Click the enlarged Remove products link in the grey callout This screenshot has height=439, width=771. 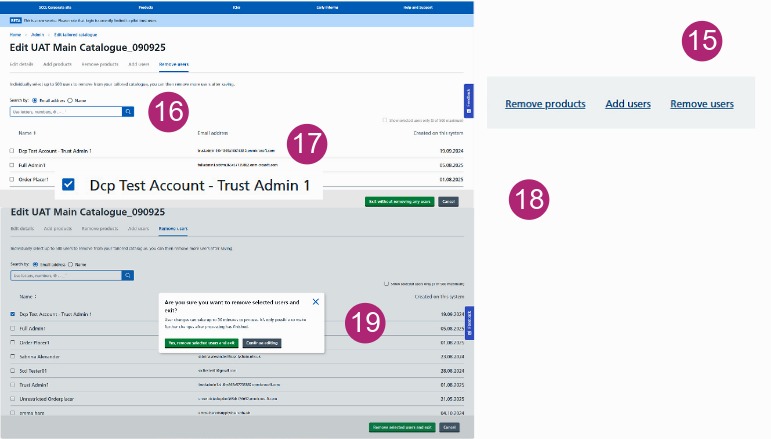tap(545, 104)
